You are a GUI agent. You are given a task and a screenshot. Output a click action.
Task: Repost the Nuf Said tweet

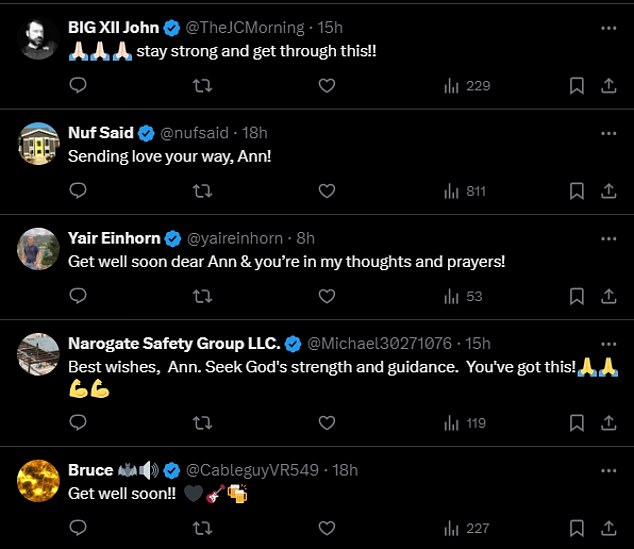coord(202,191)
